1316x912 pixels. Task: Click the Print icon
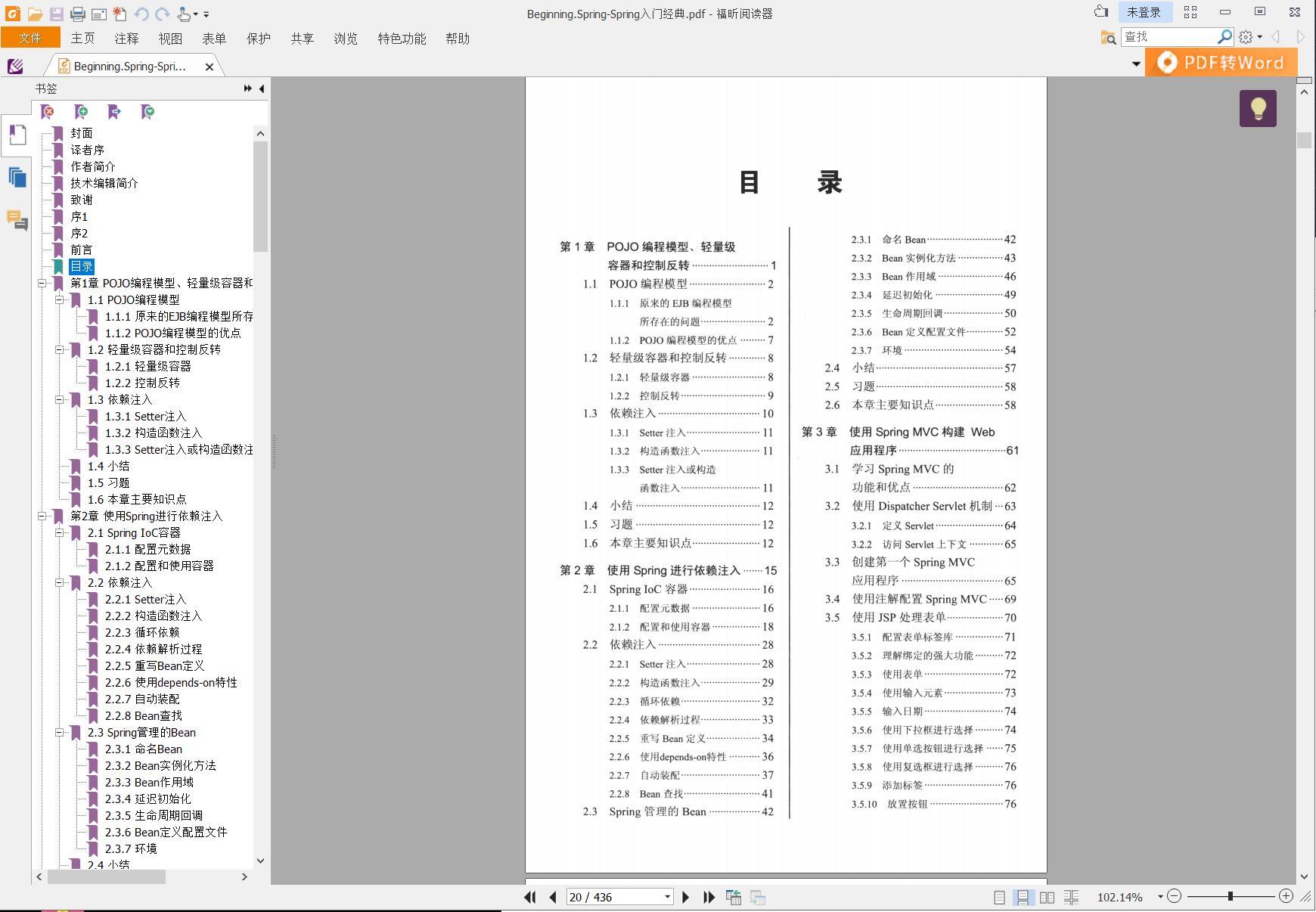tap(77, 14)
